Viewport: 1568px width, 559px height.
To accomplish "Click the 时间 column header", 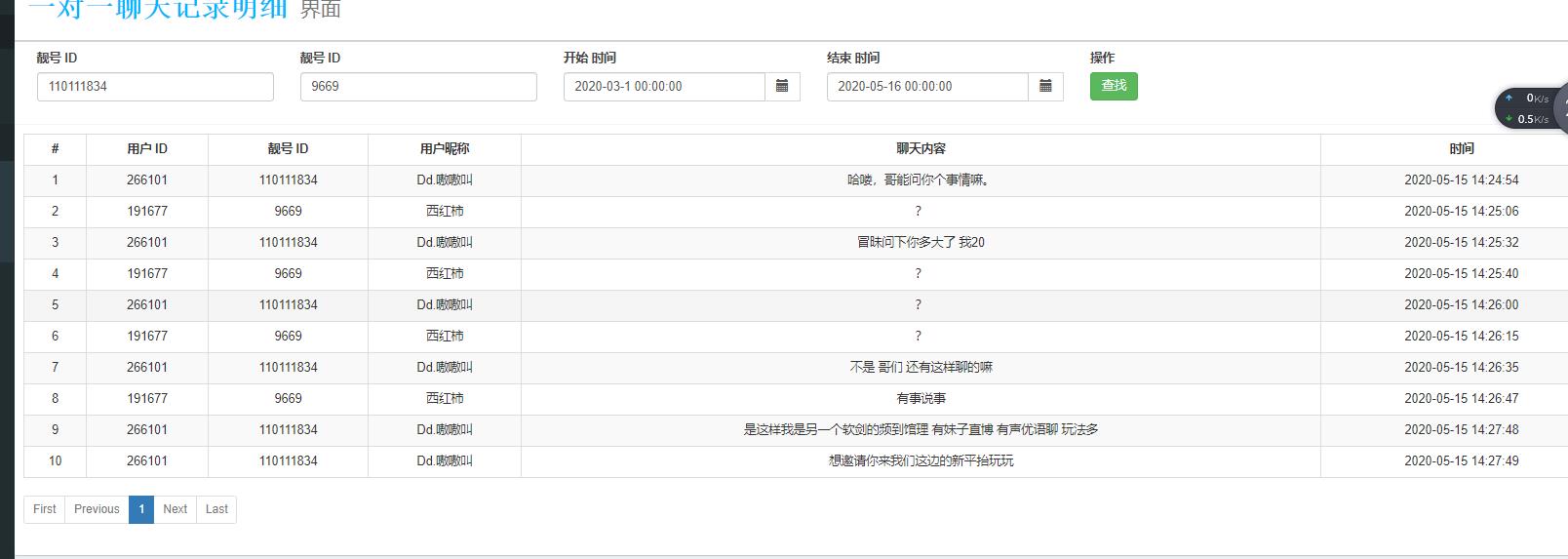I will pyautogui.click(x=1461, y=149).
